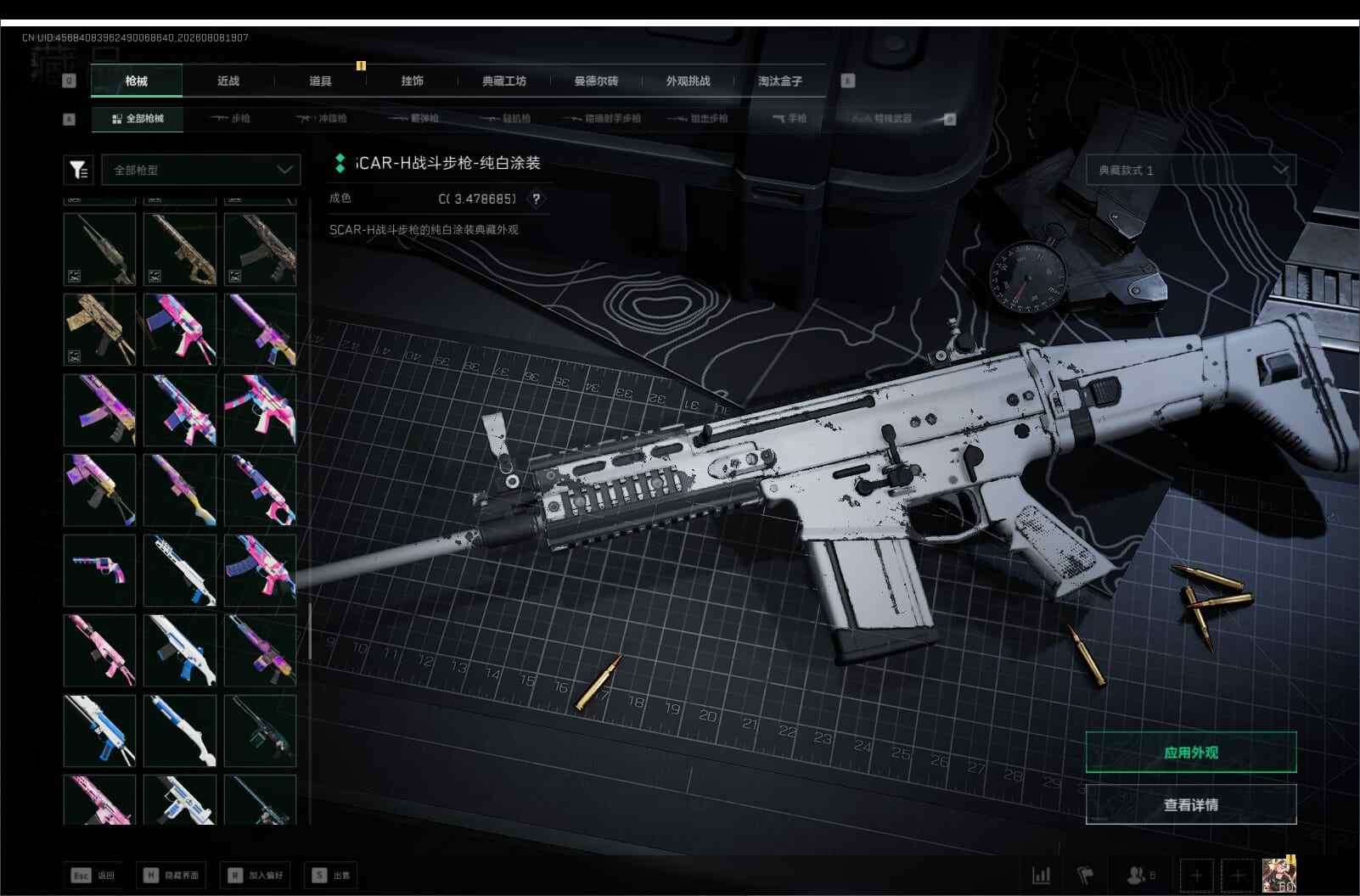This screenshot has width=1360, height=896.
Task: Switch to the 近战 tab
Action: click(x=228, y=81)
